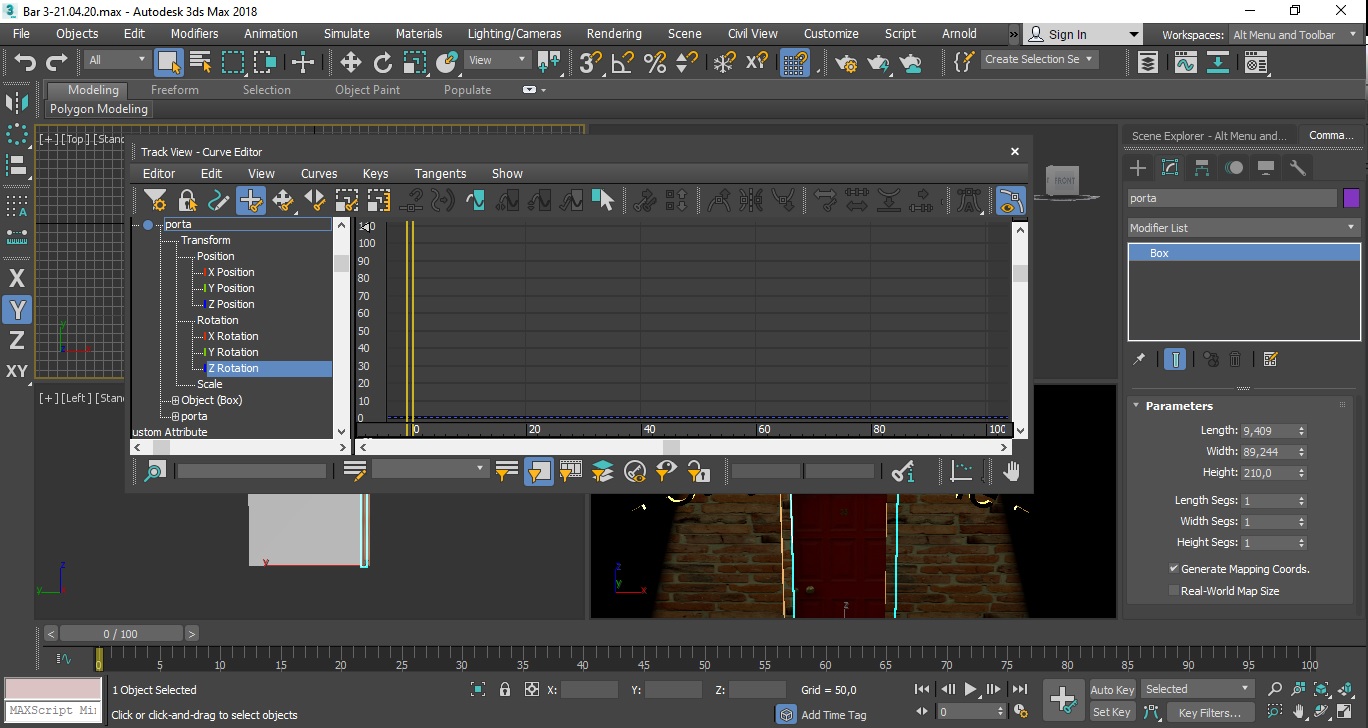Choose the Select and Move tool
Image resolution: width=1368 pixels, height=728 pixels.
point(351,63)
